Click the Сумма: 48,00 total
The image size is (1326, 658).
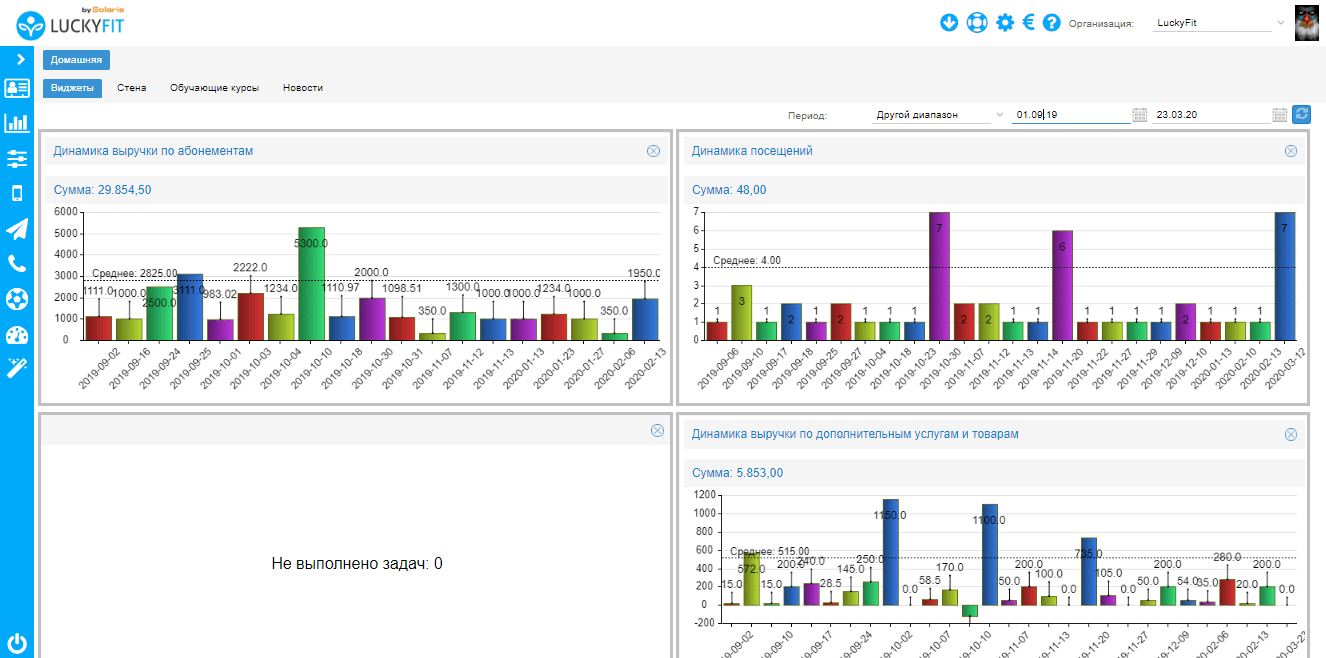coord(729,190)
